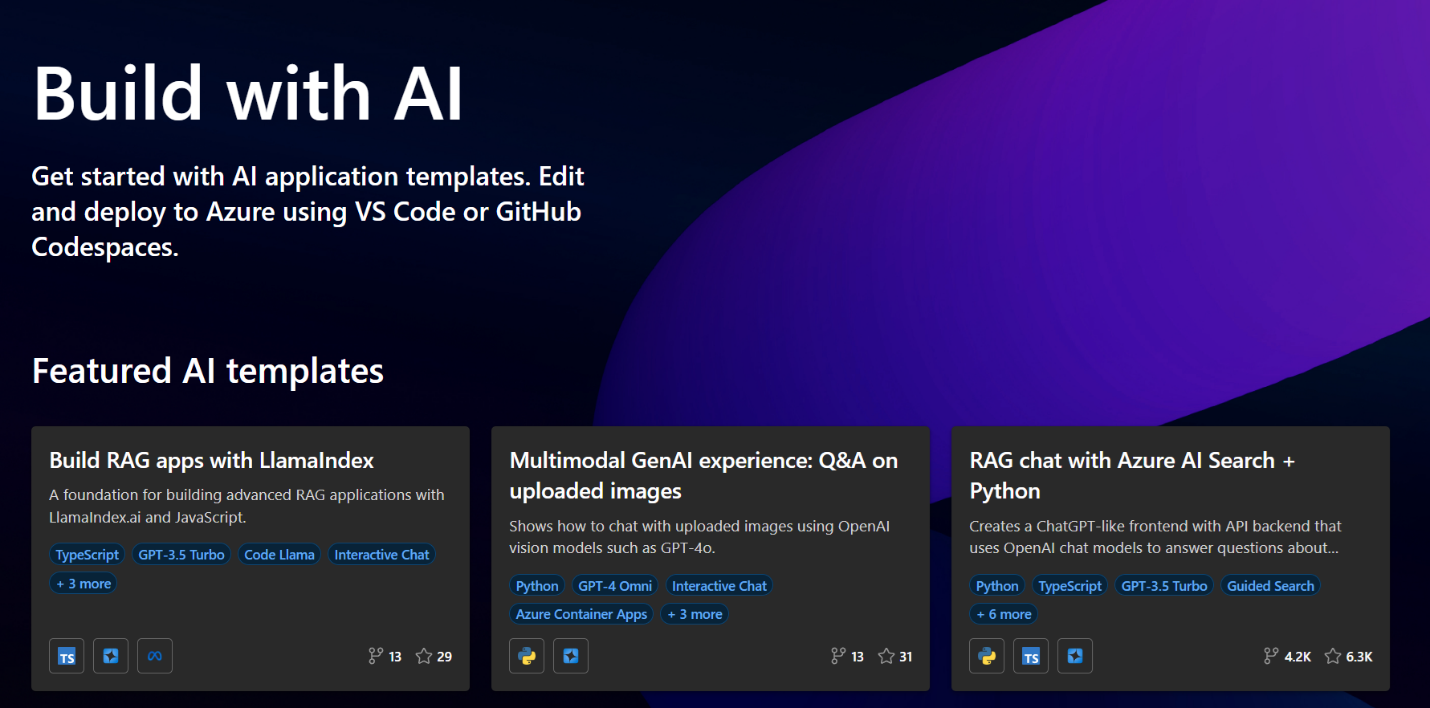Screen dimensions: 1430x708
Task: Expand '+ 3 more' tags on the LlamaIndex card
Action: (84, 583)
